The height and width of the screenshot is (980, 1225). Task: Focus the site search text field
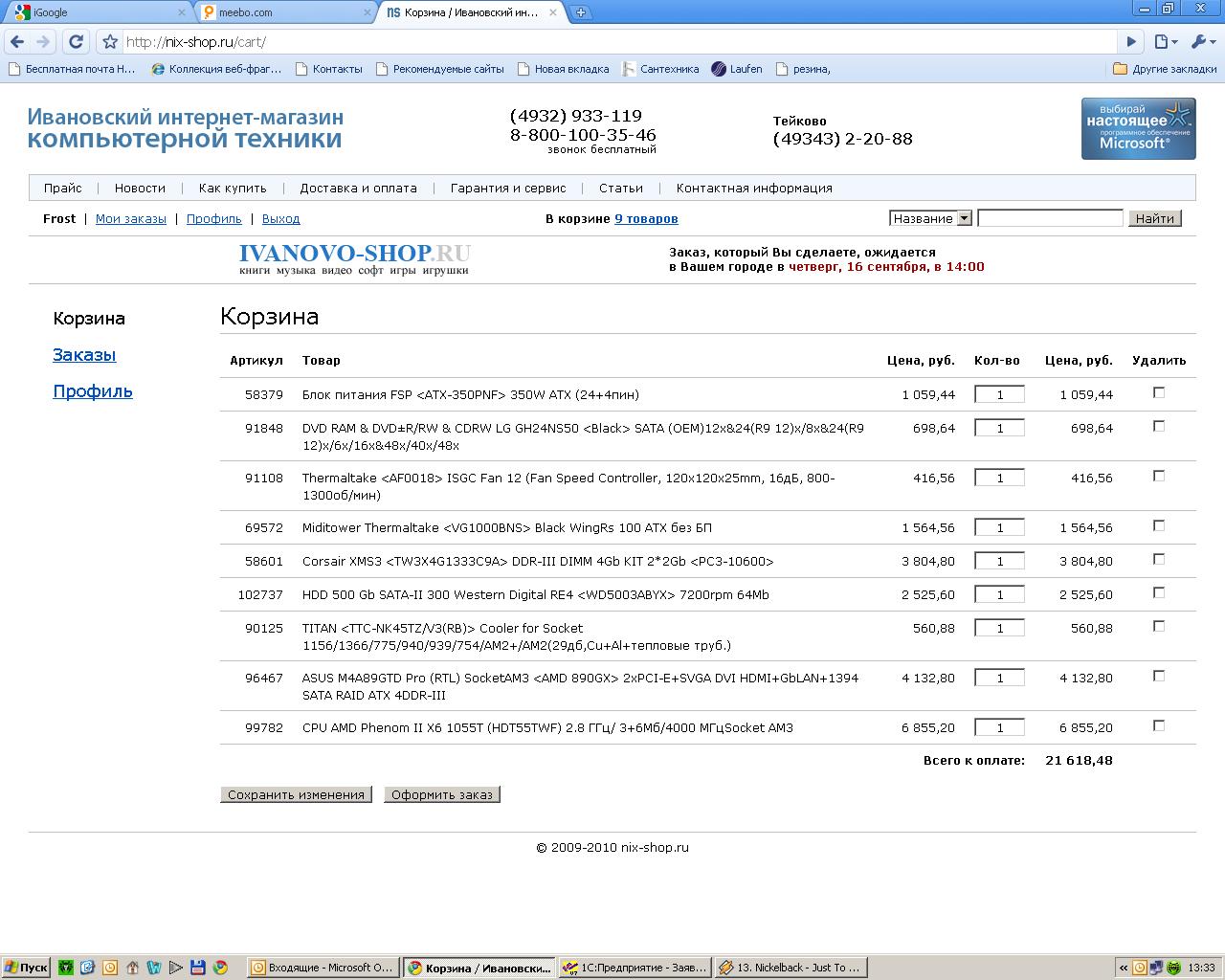1050,218
